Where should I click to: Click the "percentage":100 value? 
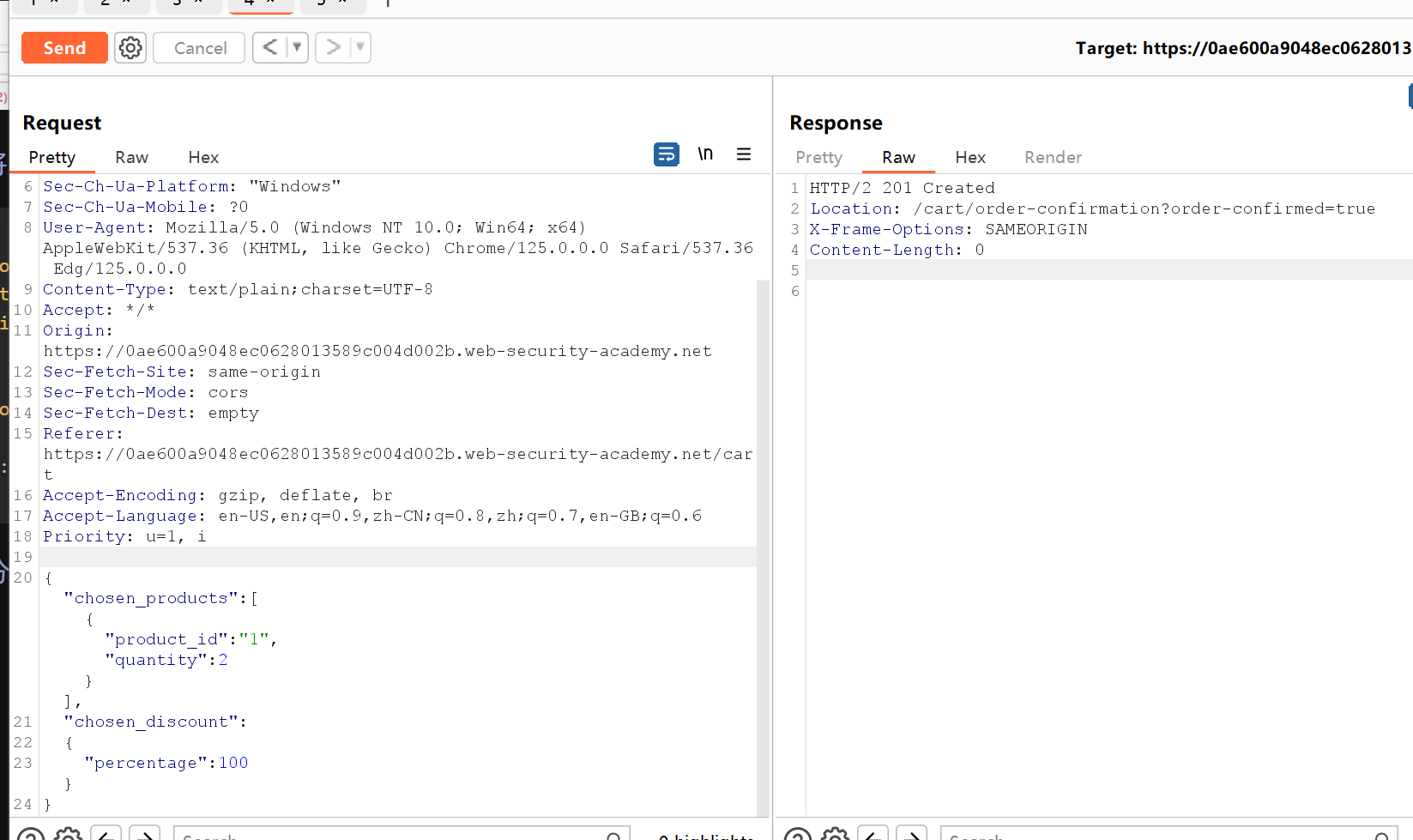coord(233,763)
